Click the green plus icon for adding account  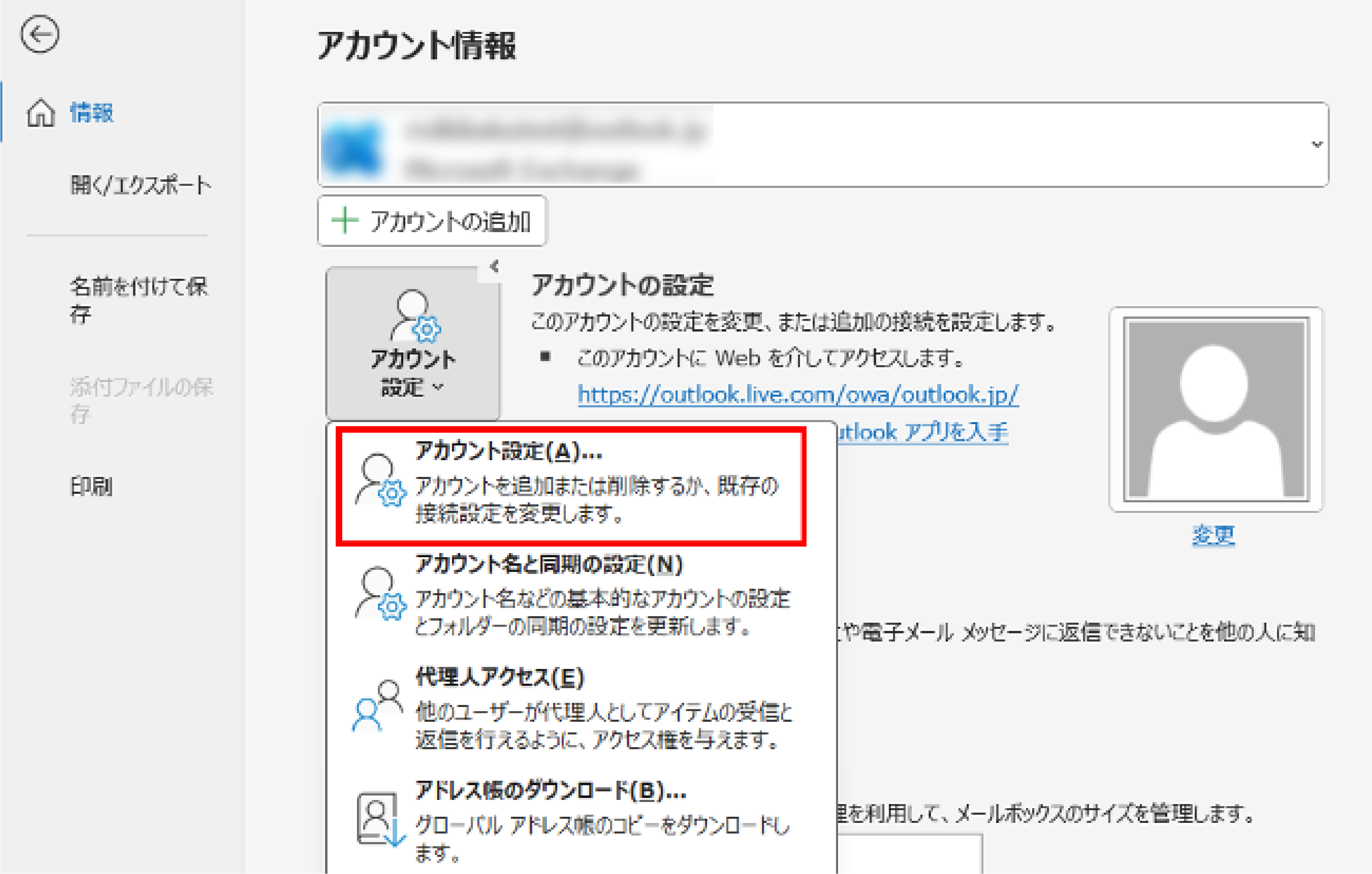[x=345, y=220]
